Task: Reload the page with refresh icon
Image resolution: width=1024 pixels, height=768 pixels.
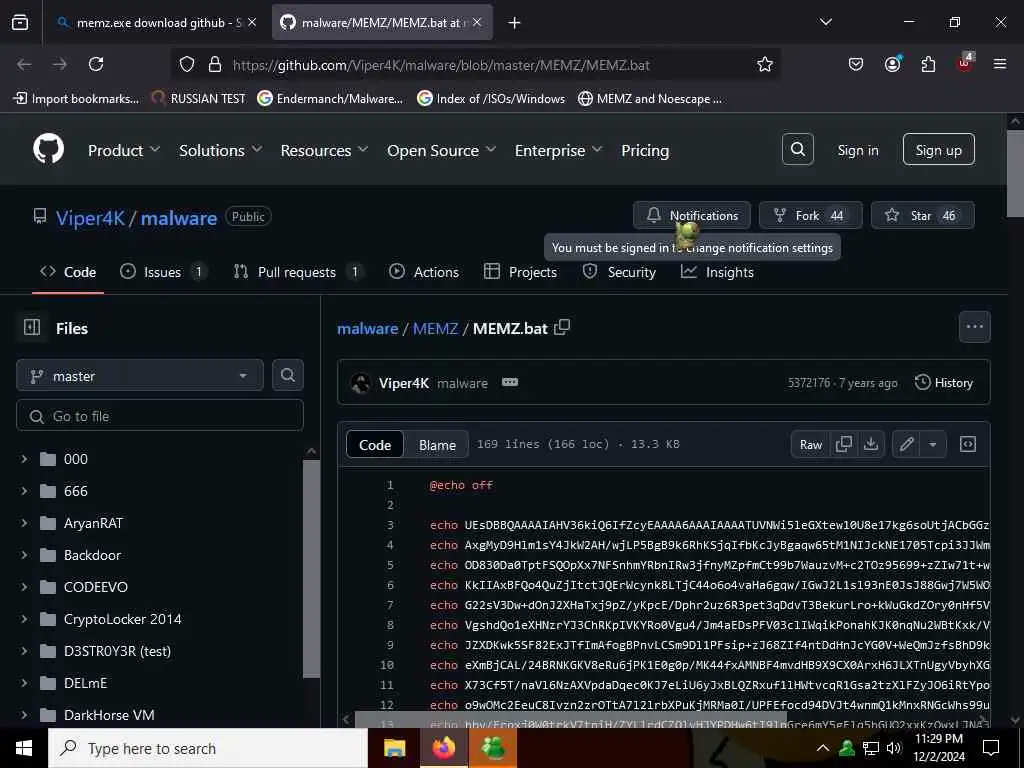Action: (96, 64)
